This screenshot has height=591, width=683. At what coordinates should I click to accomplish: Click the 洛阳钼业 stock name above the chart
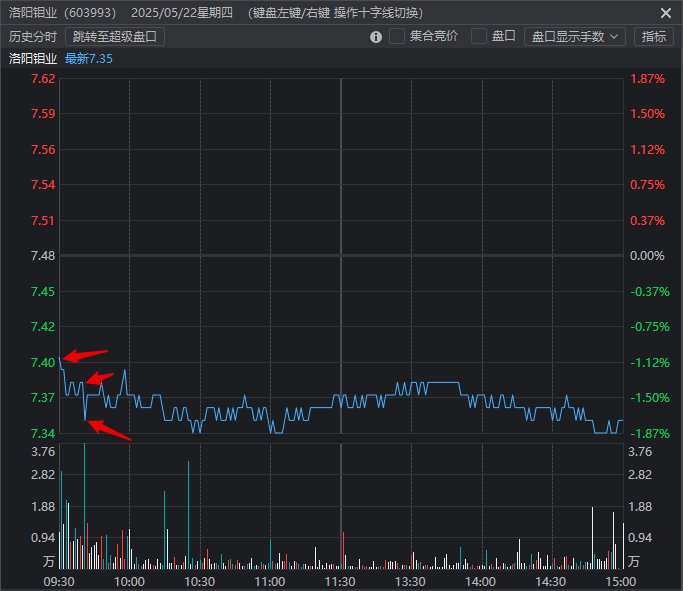click(33, 59)
